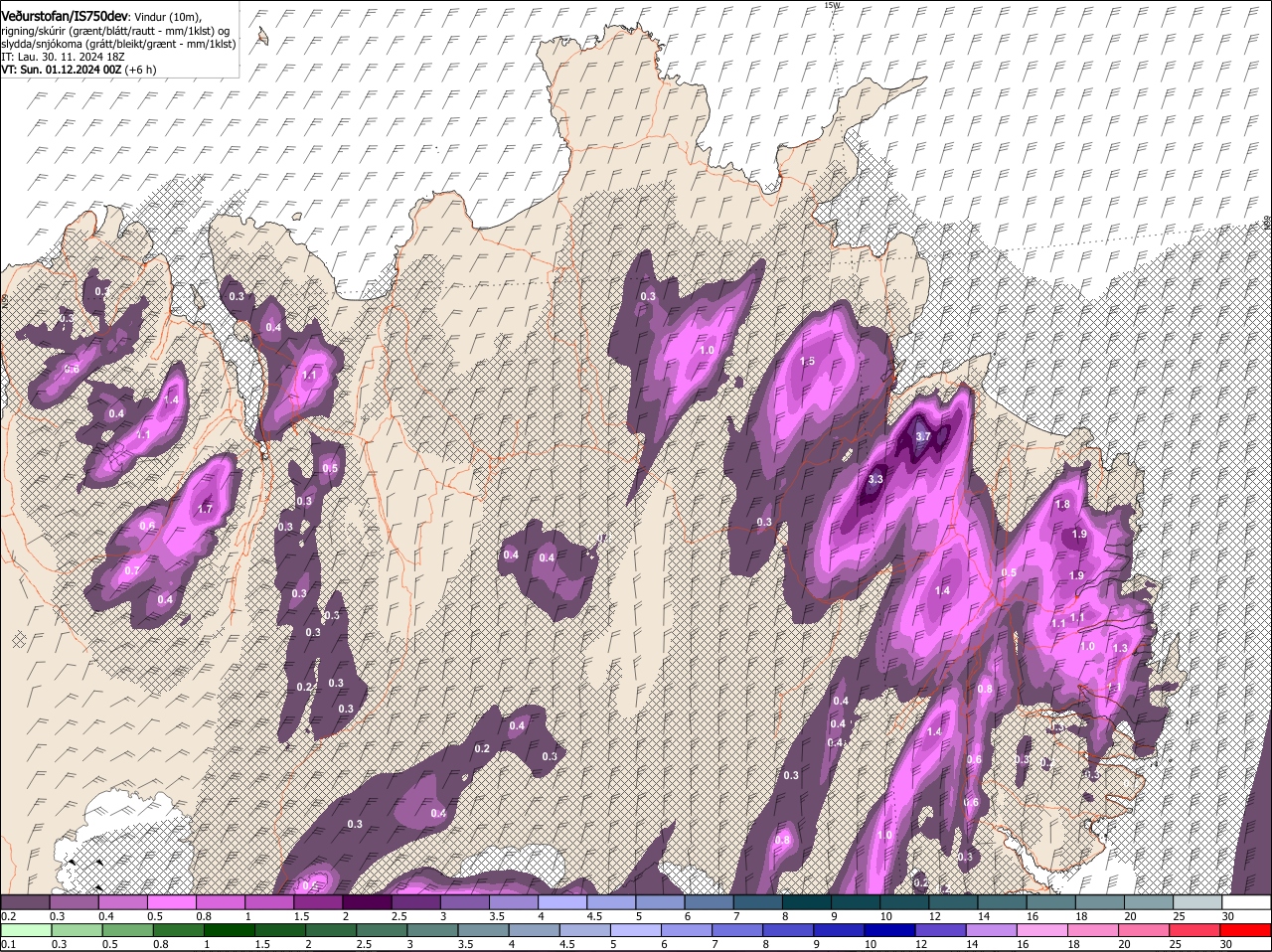Click the 'Vindur (10m)' text in the header
Screen dimensions: 1272x952
pyautogui.click(x=167, y=17)
